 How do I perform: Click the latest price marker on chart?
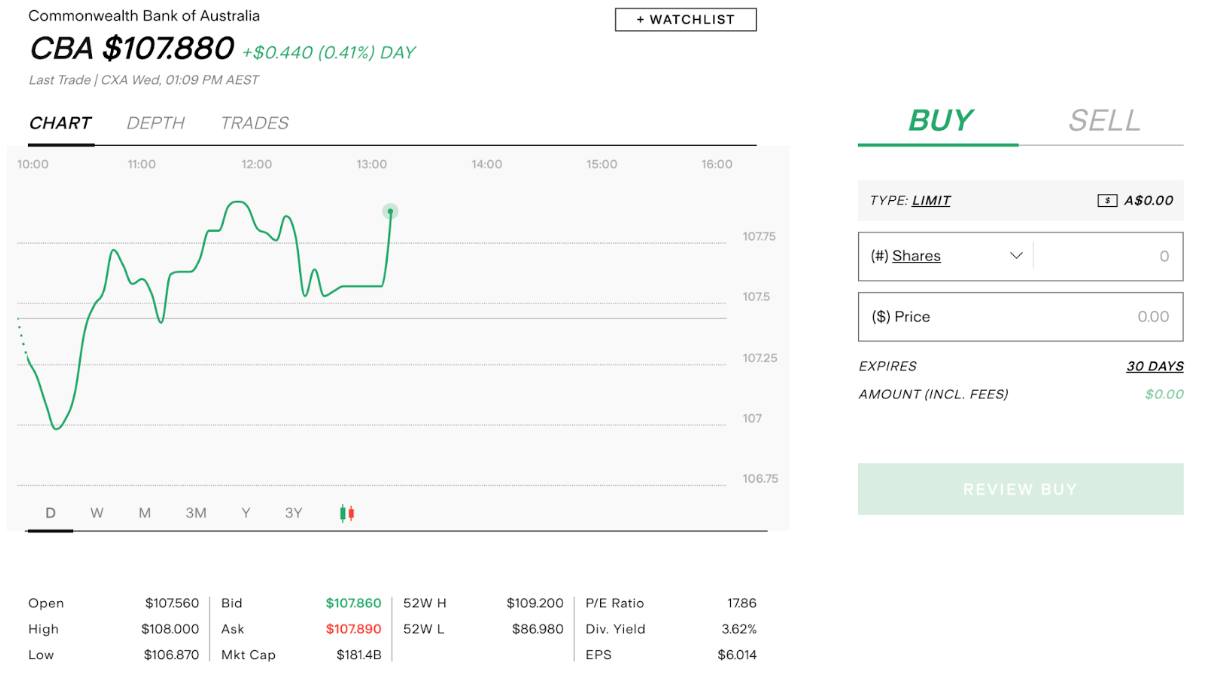tap(390, 211)
